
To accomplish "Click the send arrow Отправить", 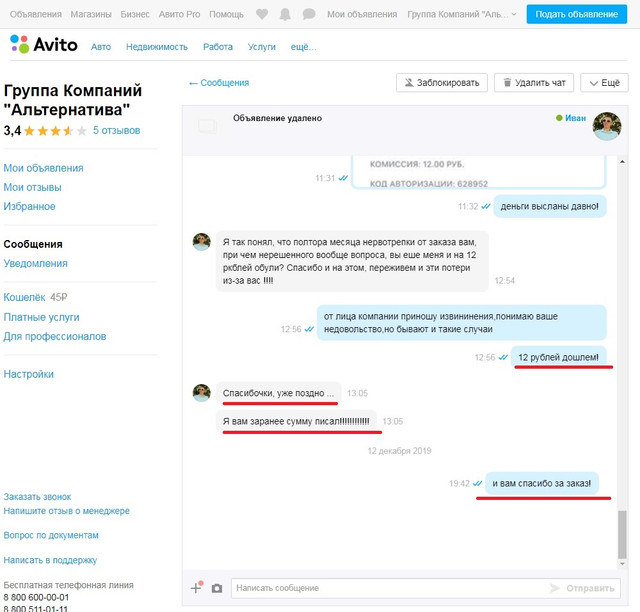I will coord(582,588).
